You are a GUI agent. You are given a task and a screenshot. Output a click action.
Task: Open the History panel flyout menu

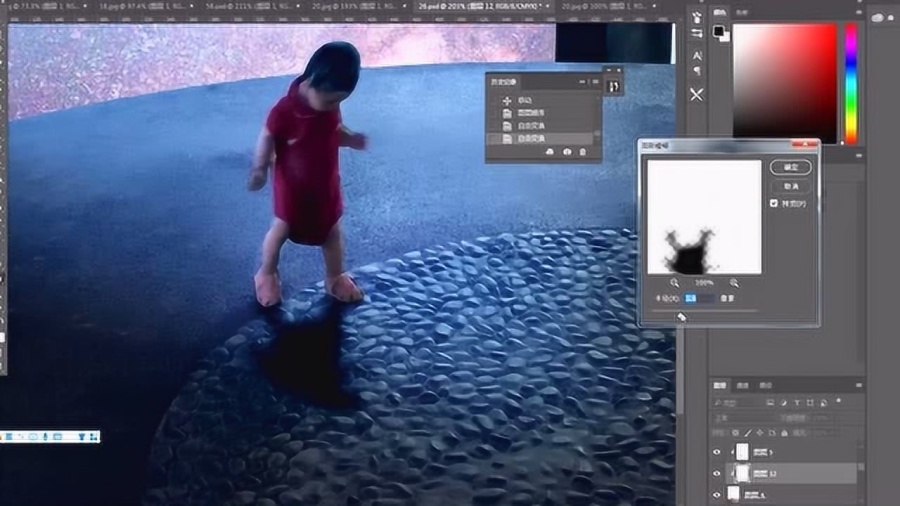pos(595,82)
